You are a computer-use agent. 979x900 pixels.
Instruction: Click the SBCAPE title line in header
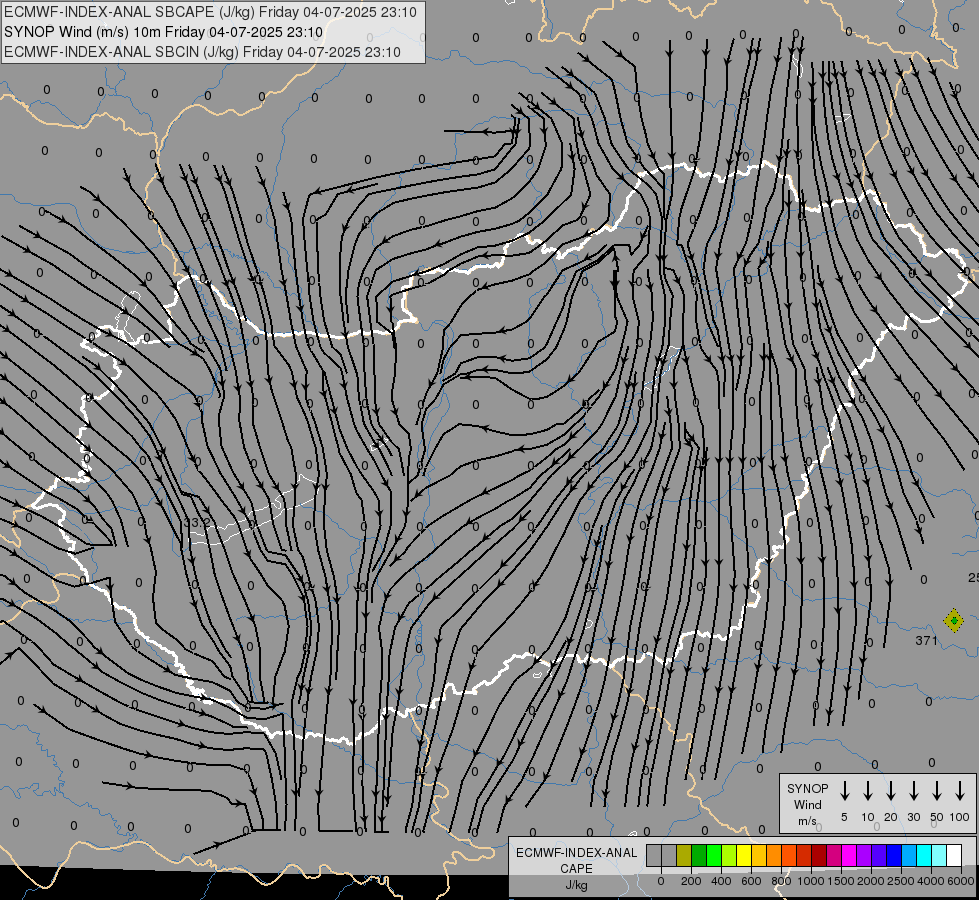click(x=210, y=12)
